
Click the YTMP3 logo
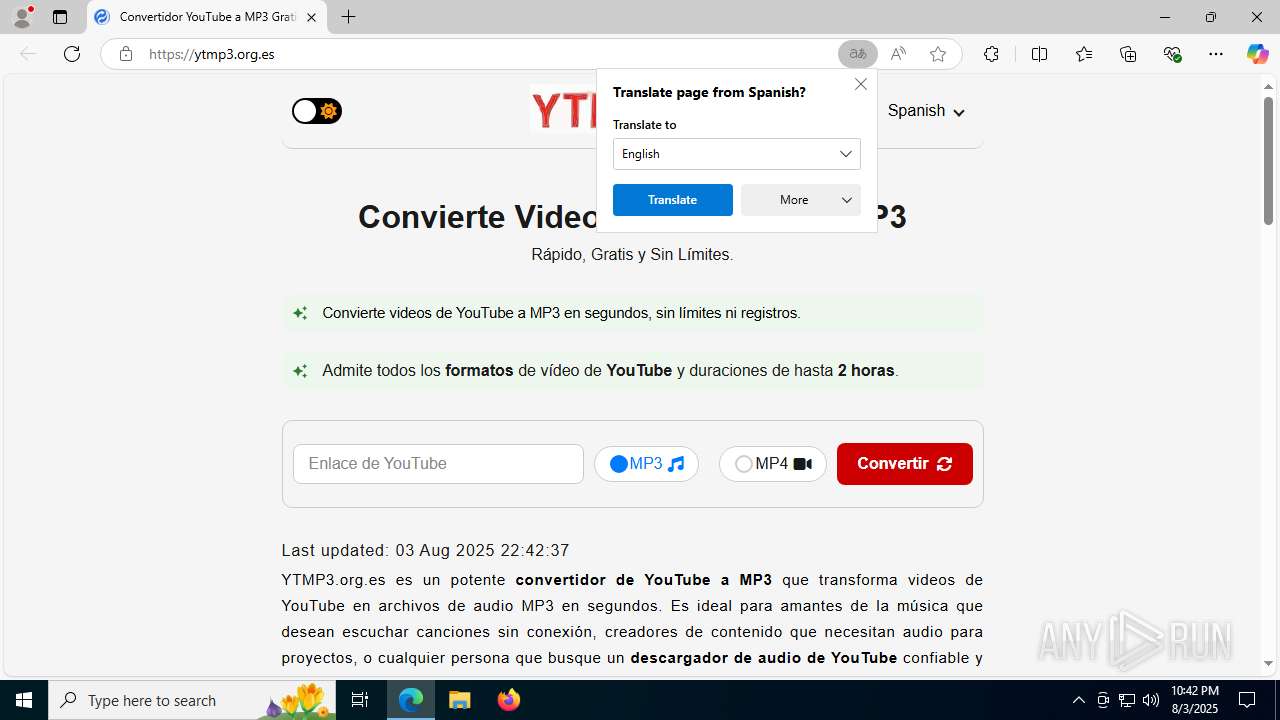click(564, 110)
